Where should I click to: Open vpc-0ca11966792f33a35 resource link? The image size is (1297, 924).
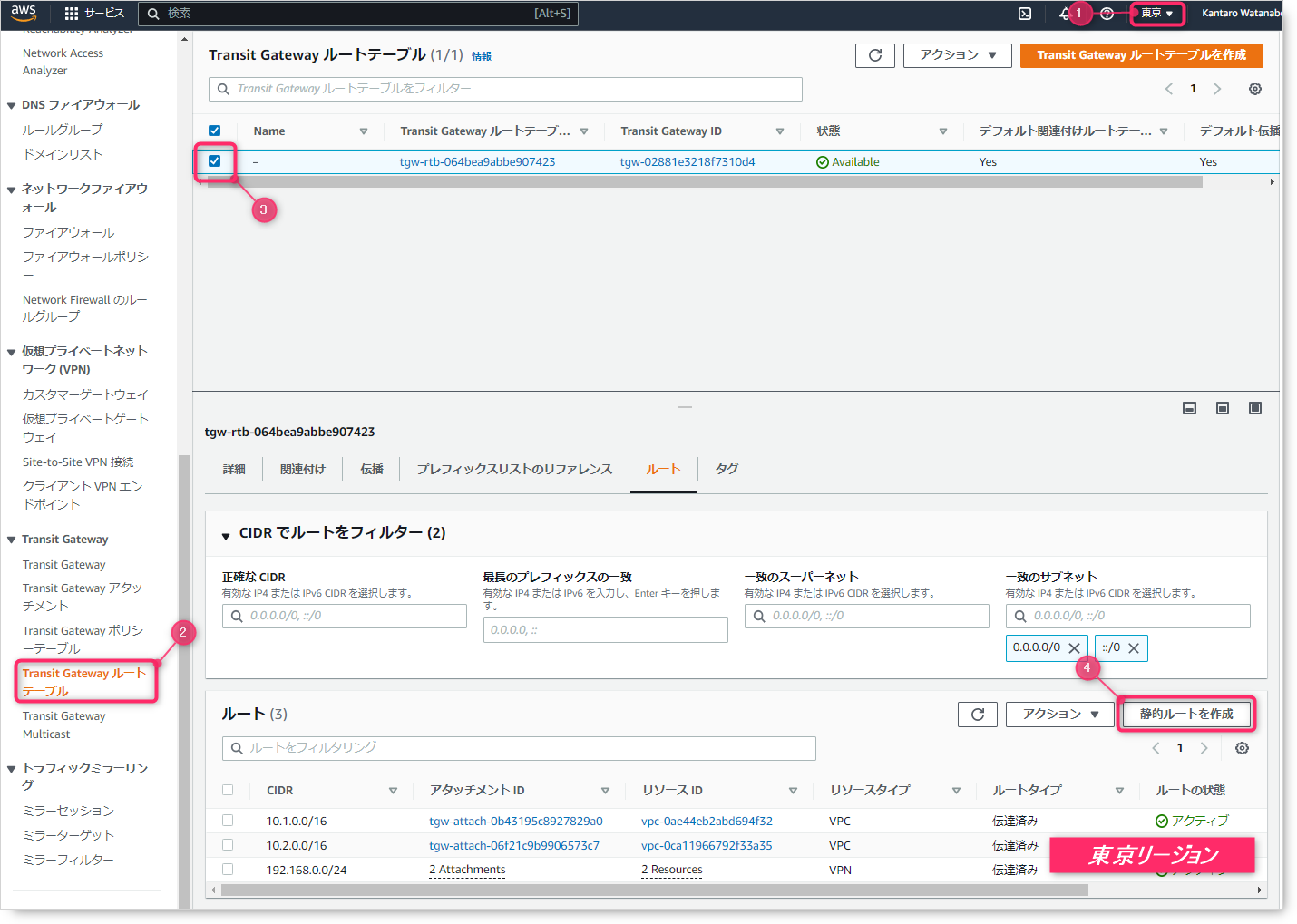pos(707,846)
